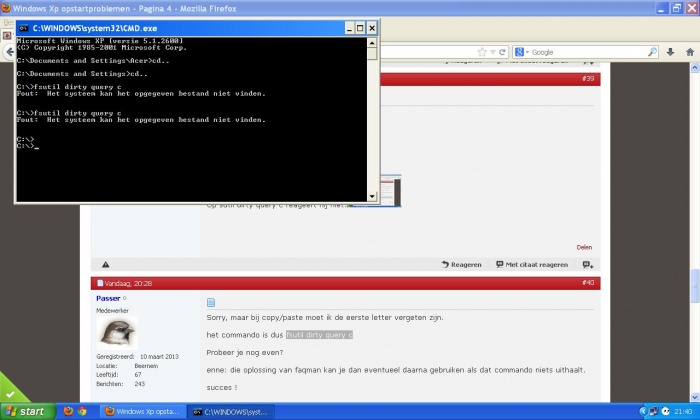The width and height of the screenshot is (700, 420).
Task: Open the Delen share link
Action: pyautogui.click(x=584, y=247)
